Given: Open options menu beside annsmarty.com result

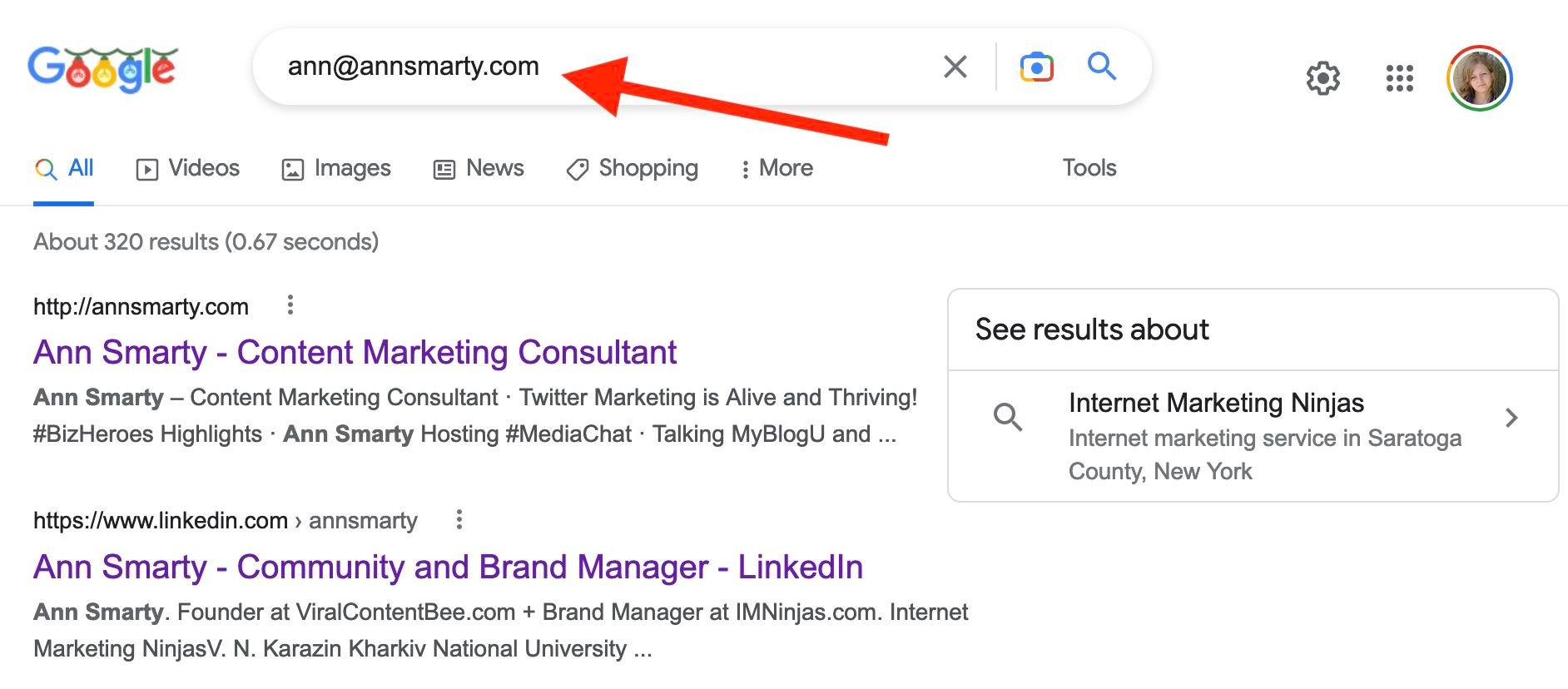Looking at the screenshot, I should [290, 305].
